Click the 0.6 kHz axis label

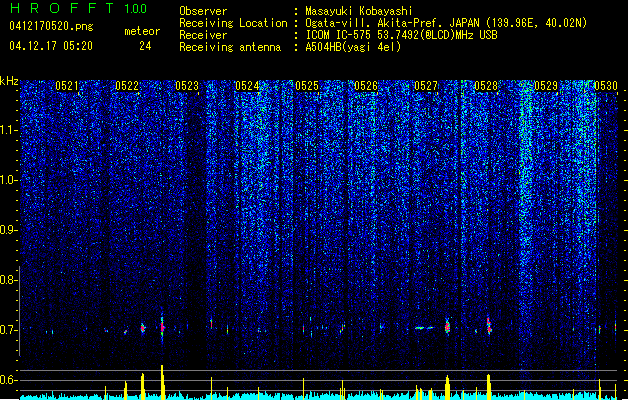(x=8, y=380)
